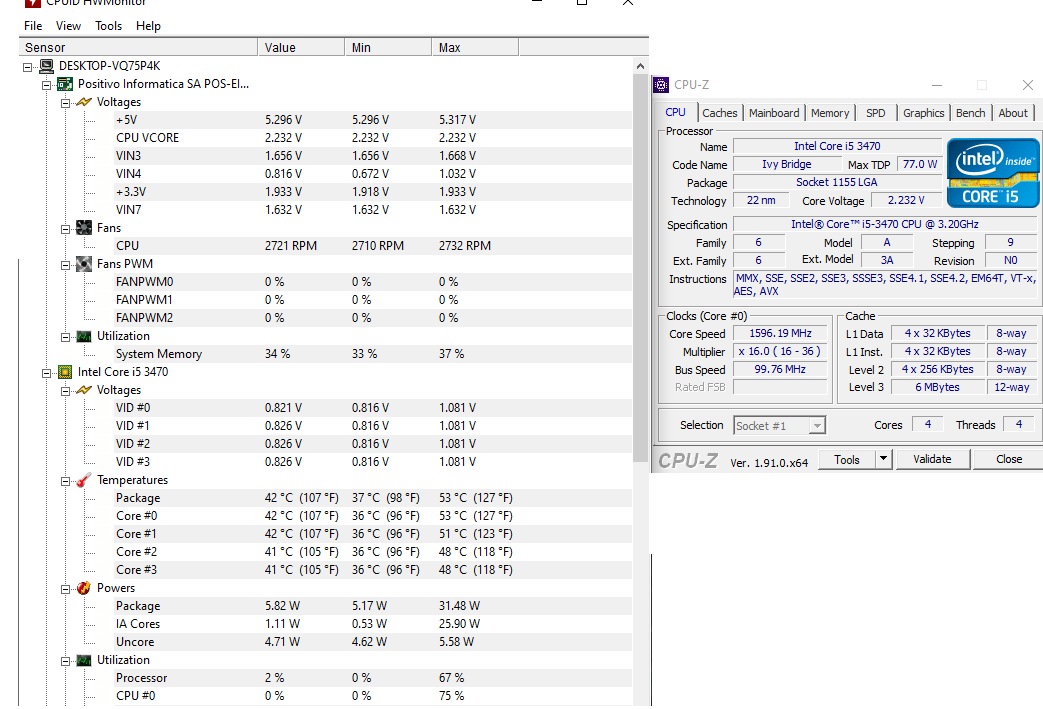Click the HWMonitor scrollbar up arrow
1043x709 pixels.
click(x=640, y=66)
